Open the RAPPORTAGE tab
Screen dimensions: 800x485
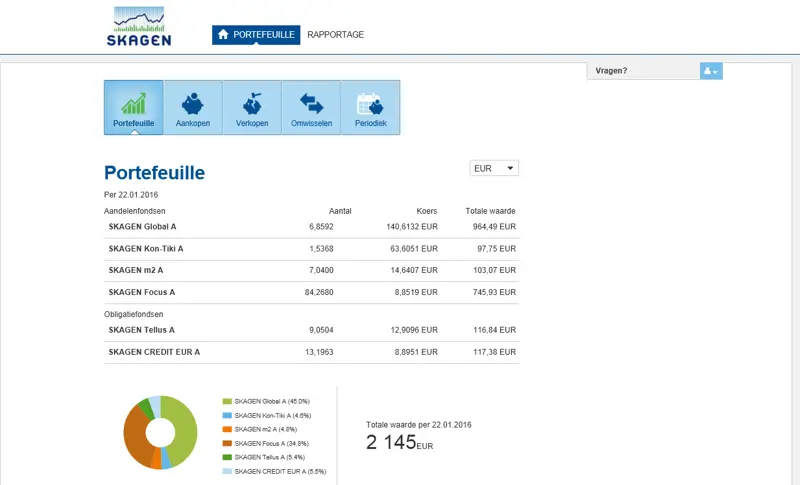click(x=335, y=35)
